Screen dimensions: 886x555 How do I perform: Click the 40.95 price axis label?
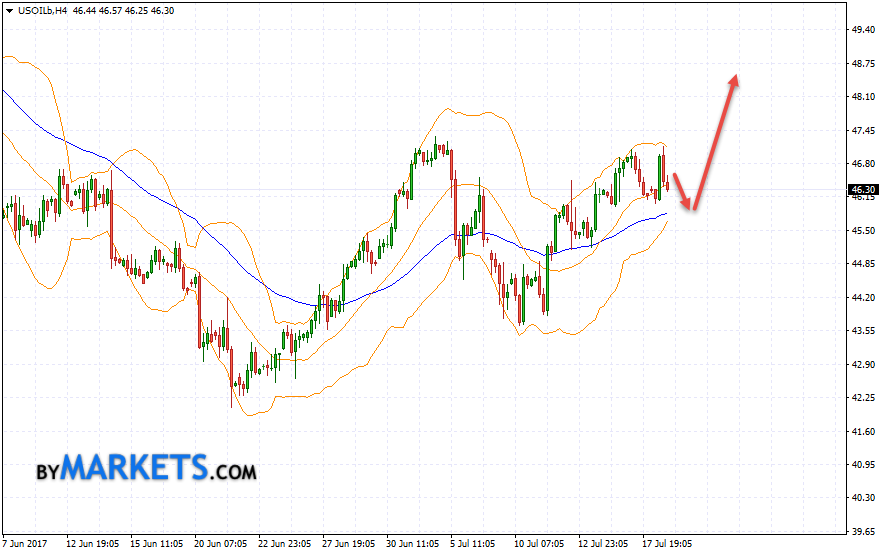tap(863, 464)
